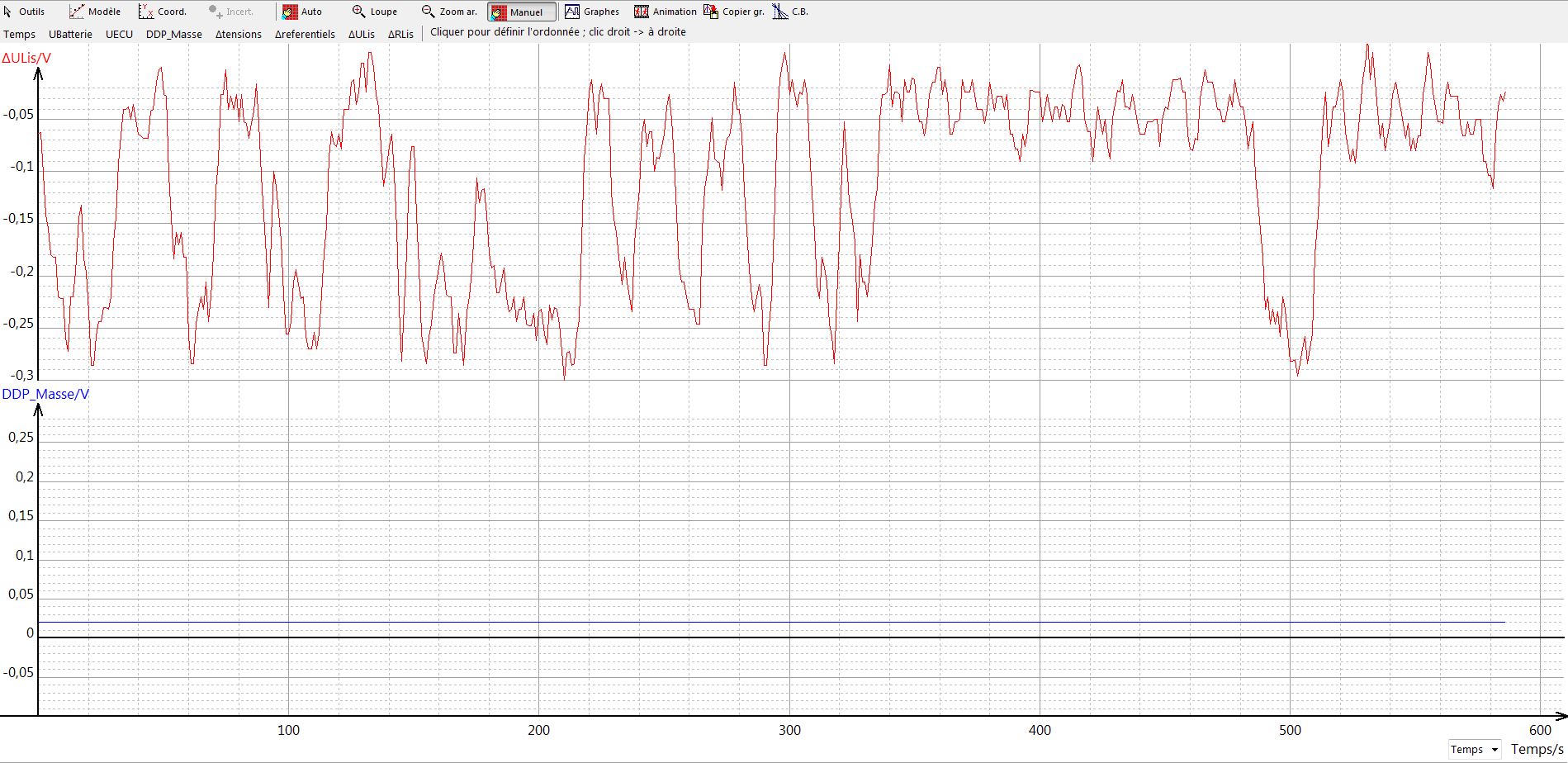This screenshot has width=1568, height=763.
Task: Click the red ΔULis/V axis label
Action: point(26,58)
